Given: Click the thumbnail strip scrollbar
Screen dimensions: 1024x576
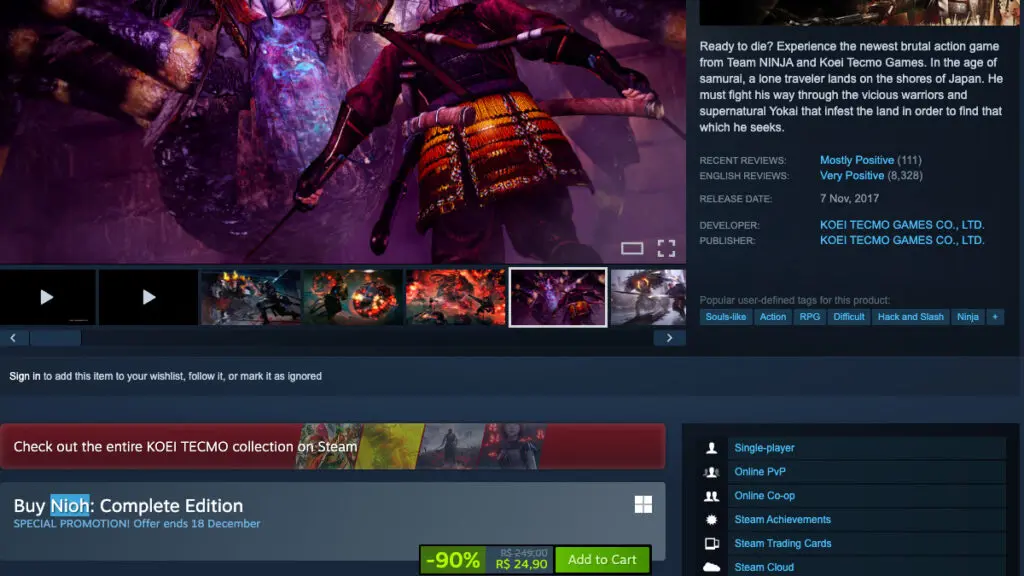Looking at the screenshot, I should coord(56,337).
